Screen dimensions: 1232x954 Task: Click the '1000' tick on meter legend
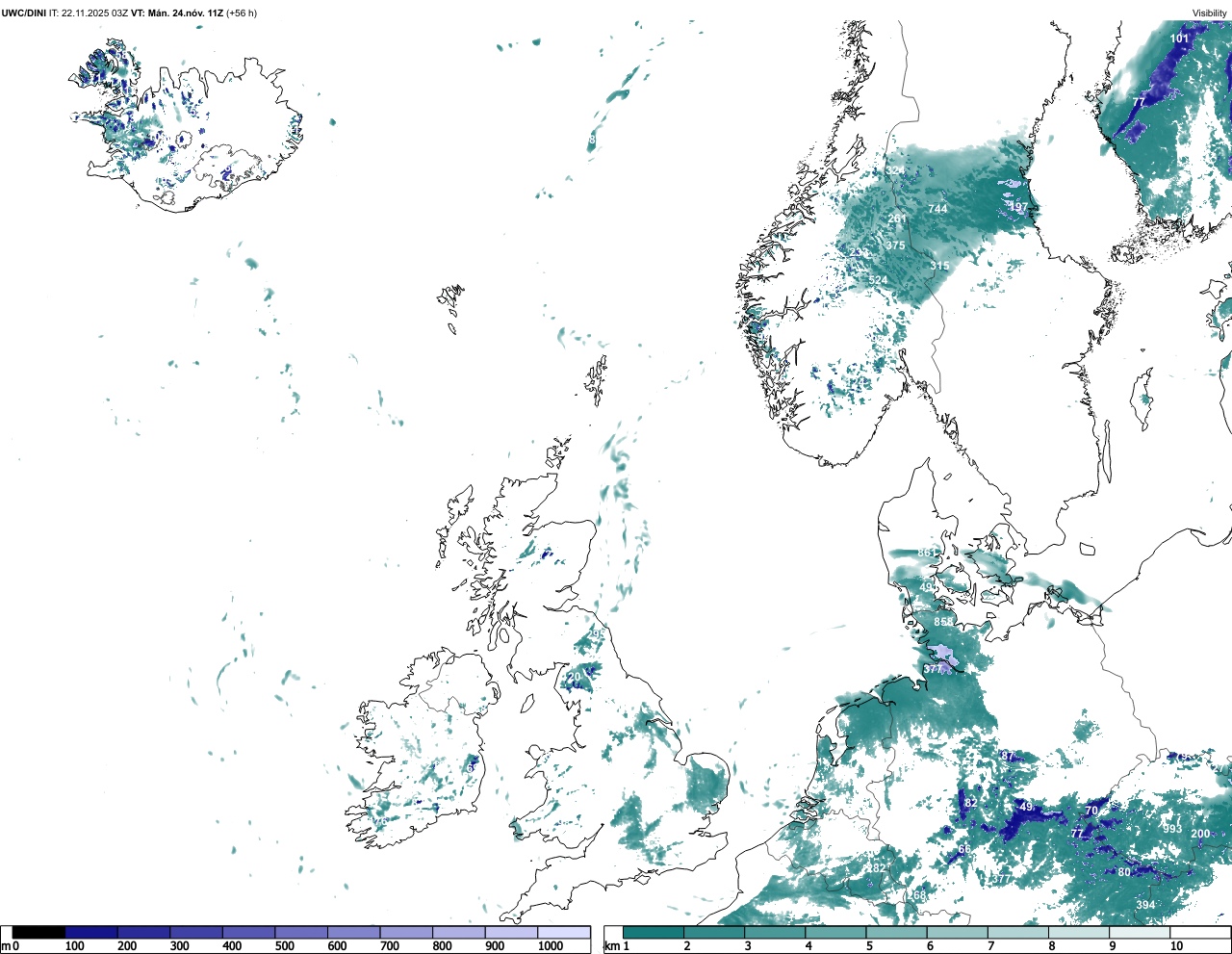tap(551, 946)
